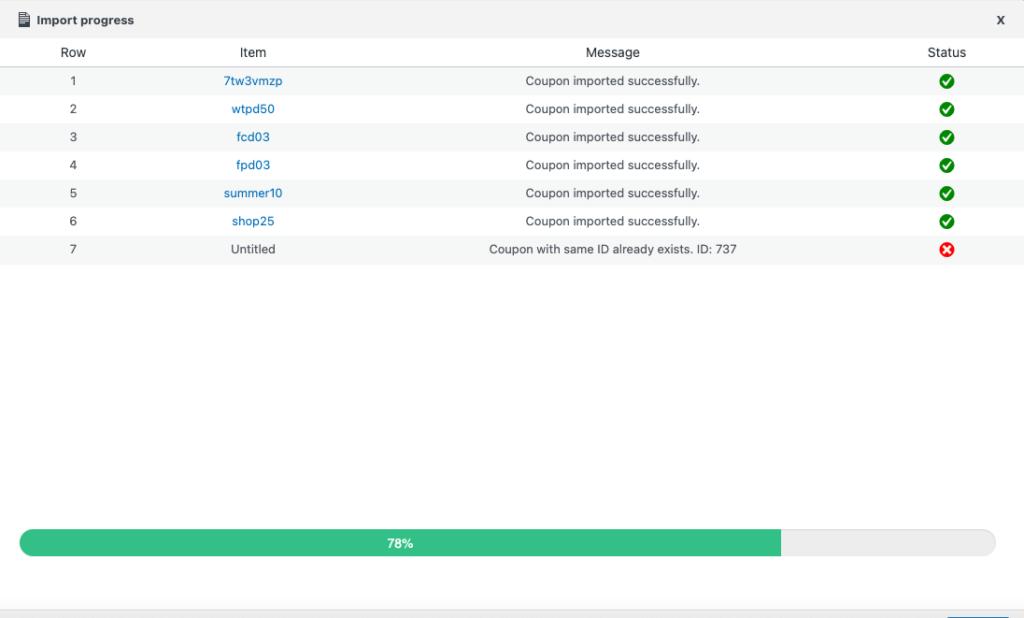Image resolution: width=1024 pixels, height=618 pixels.
Task: Click the 'Coupon with same ID already exists' message
Action: point(613,250)
